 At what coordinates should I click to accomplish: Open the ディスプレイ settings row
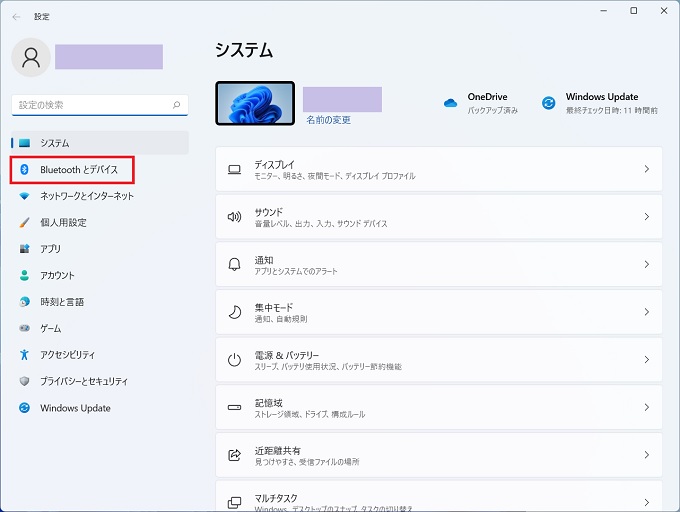pos(439,169)
